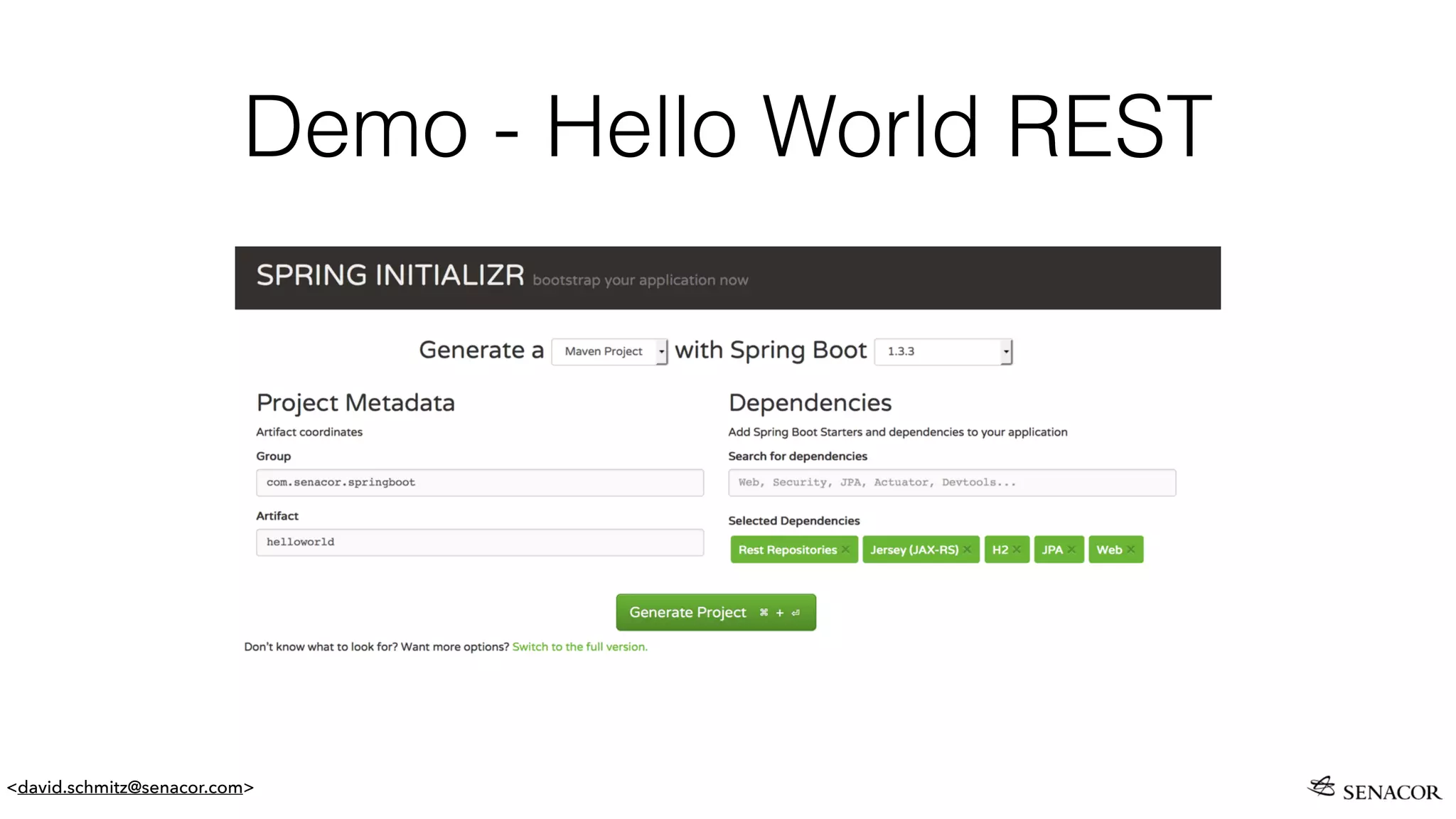The width and height of the screenshot is (1456, 819).
Task: Select the H2 tag label
Action: 1000,550
